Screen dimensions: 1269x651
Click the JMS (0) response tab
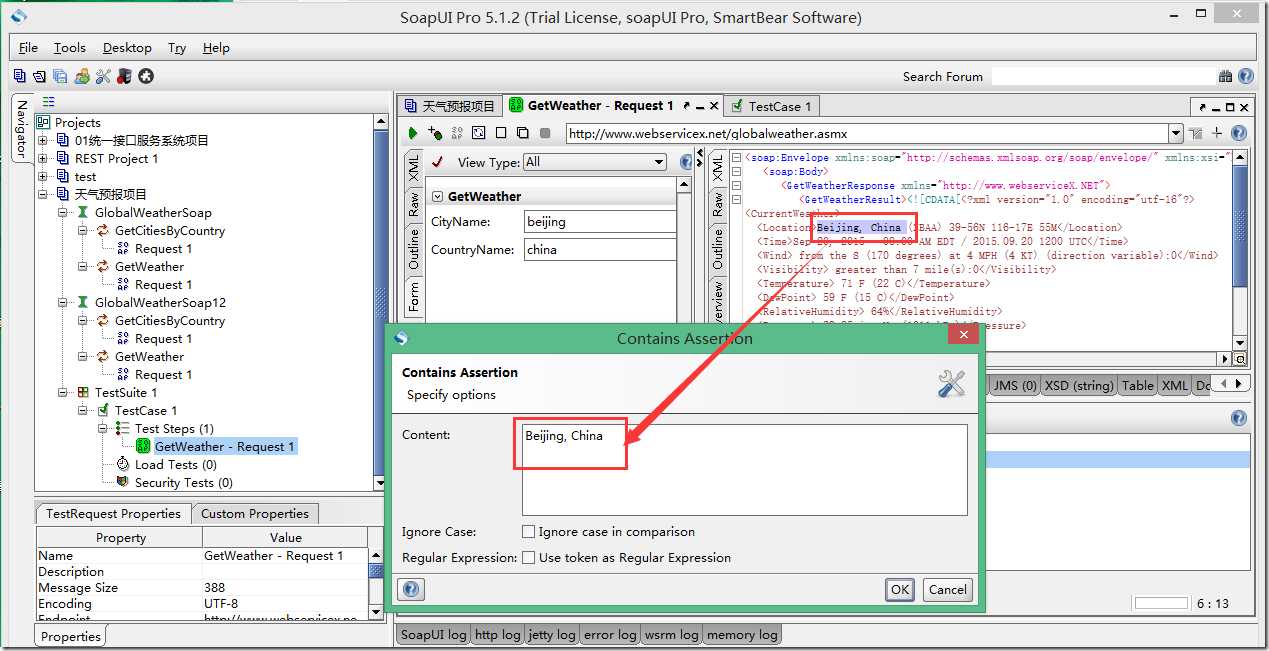(x=1014, y=386)
